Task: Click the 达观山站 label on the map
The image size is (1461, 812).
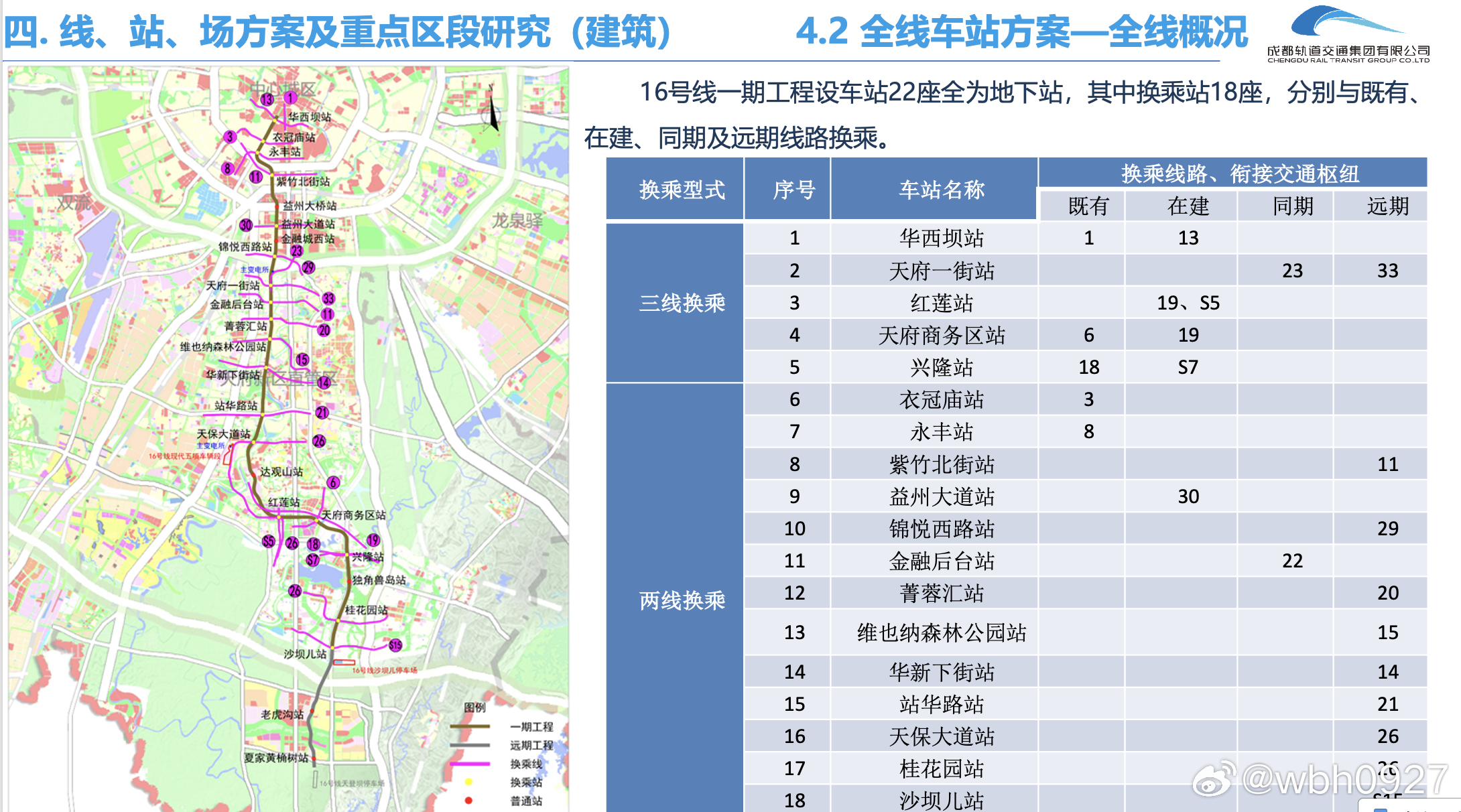Action: pyautogui.click(x=281, y=472)
